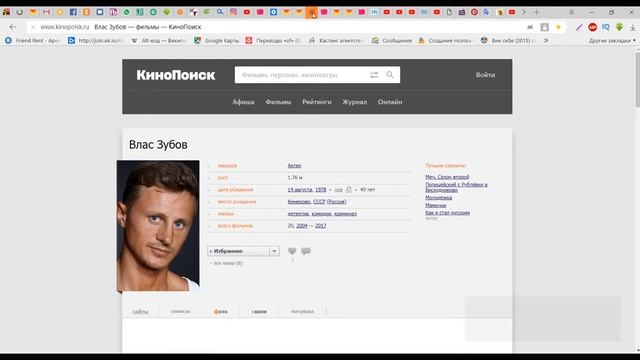Open the детектив genre link
The width and height of the screenshot is (640, 360).
tap(298, 213)
